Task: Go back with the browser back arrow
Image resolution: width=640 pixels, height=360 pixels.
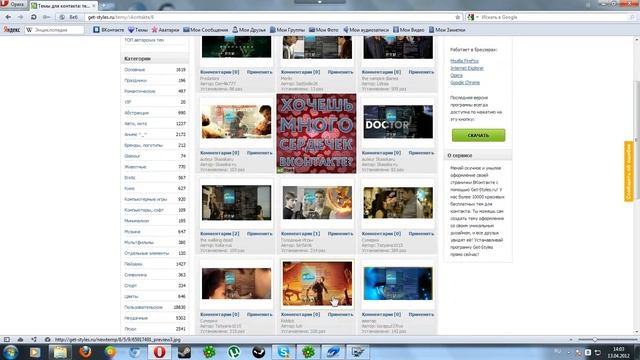Action: tap(9, 17)
